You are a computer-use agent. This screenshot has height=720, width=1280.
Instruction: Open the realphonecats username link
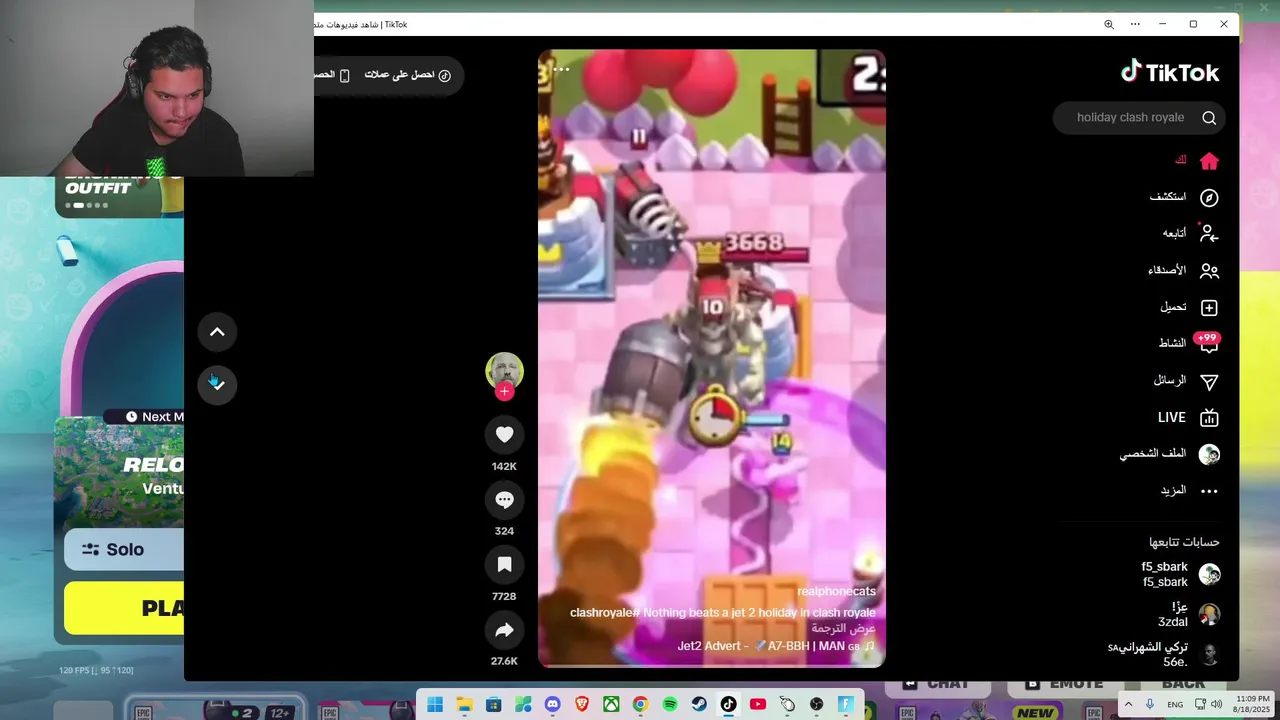[x=836, y=591]
